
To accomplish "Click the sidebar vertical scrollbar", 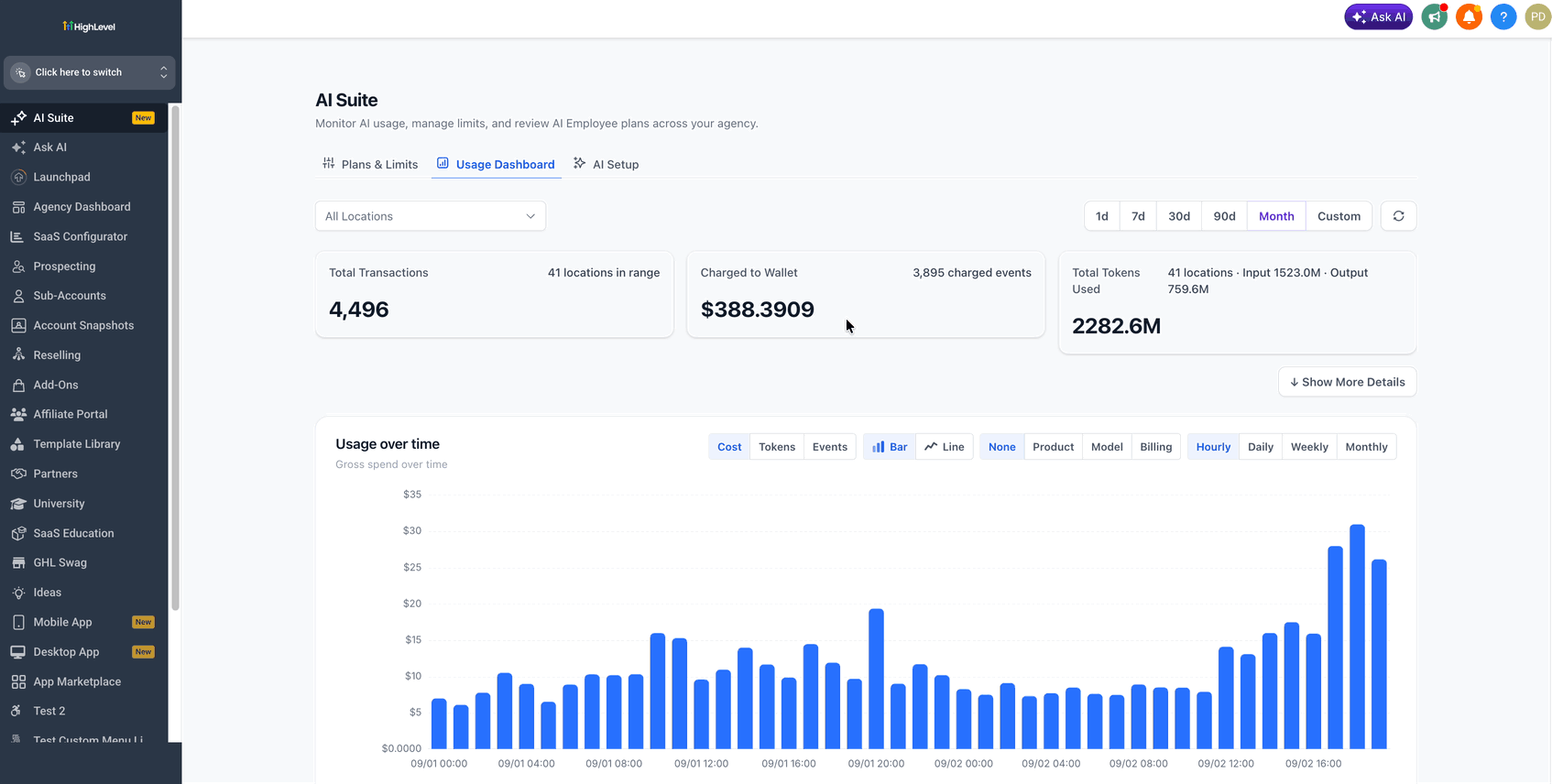I will pyautogui.click(x=175, y=357).
